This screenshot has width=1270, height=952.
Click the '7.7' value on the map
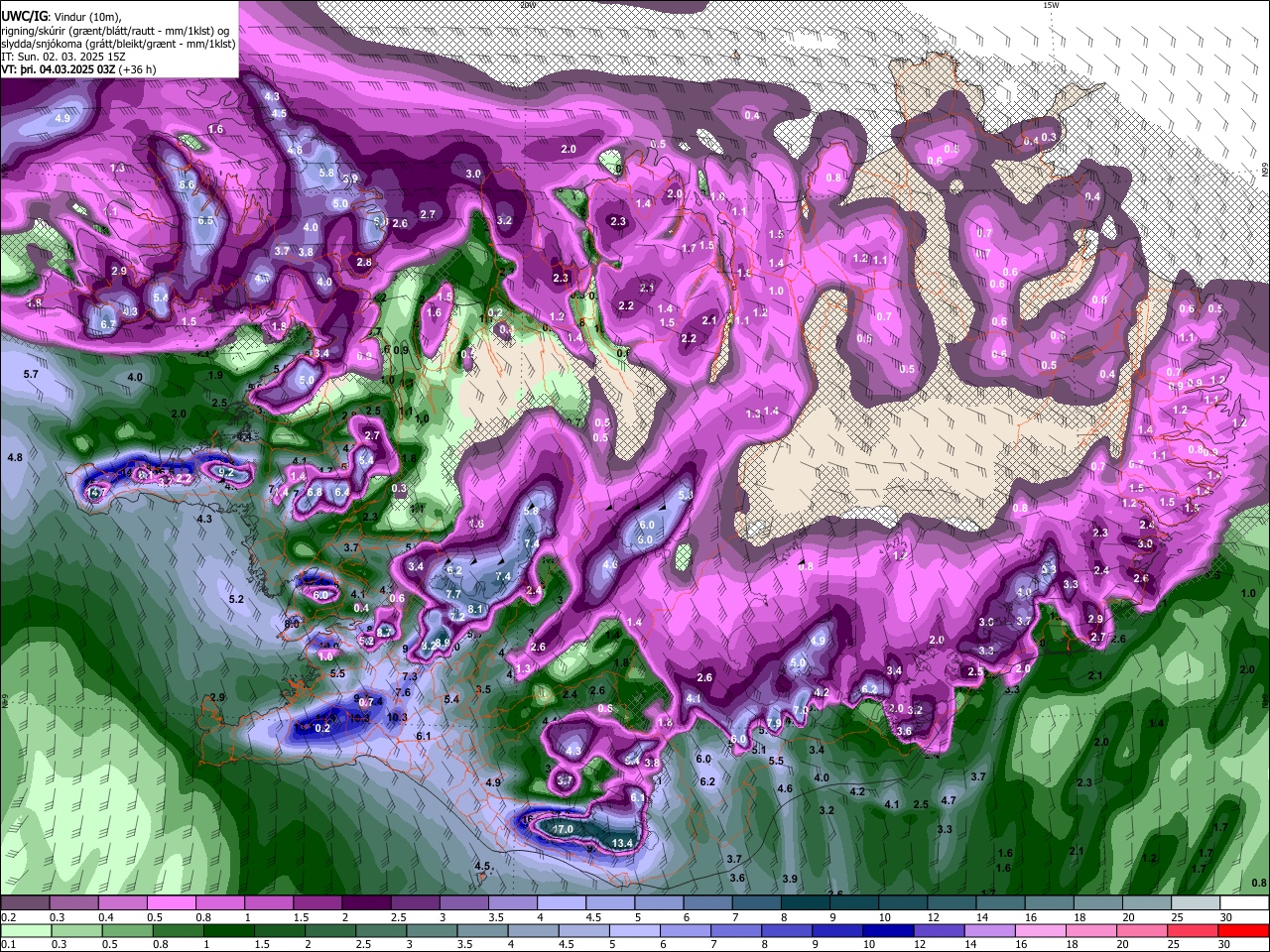point(453,593)
